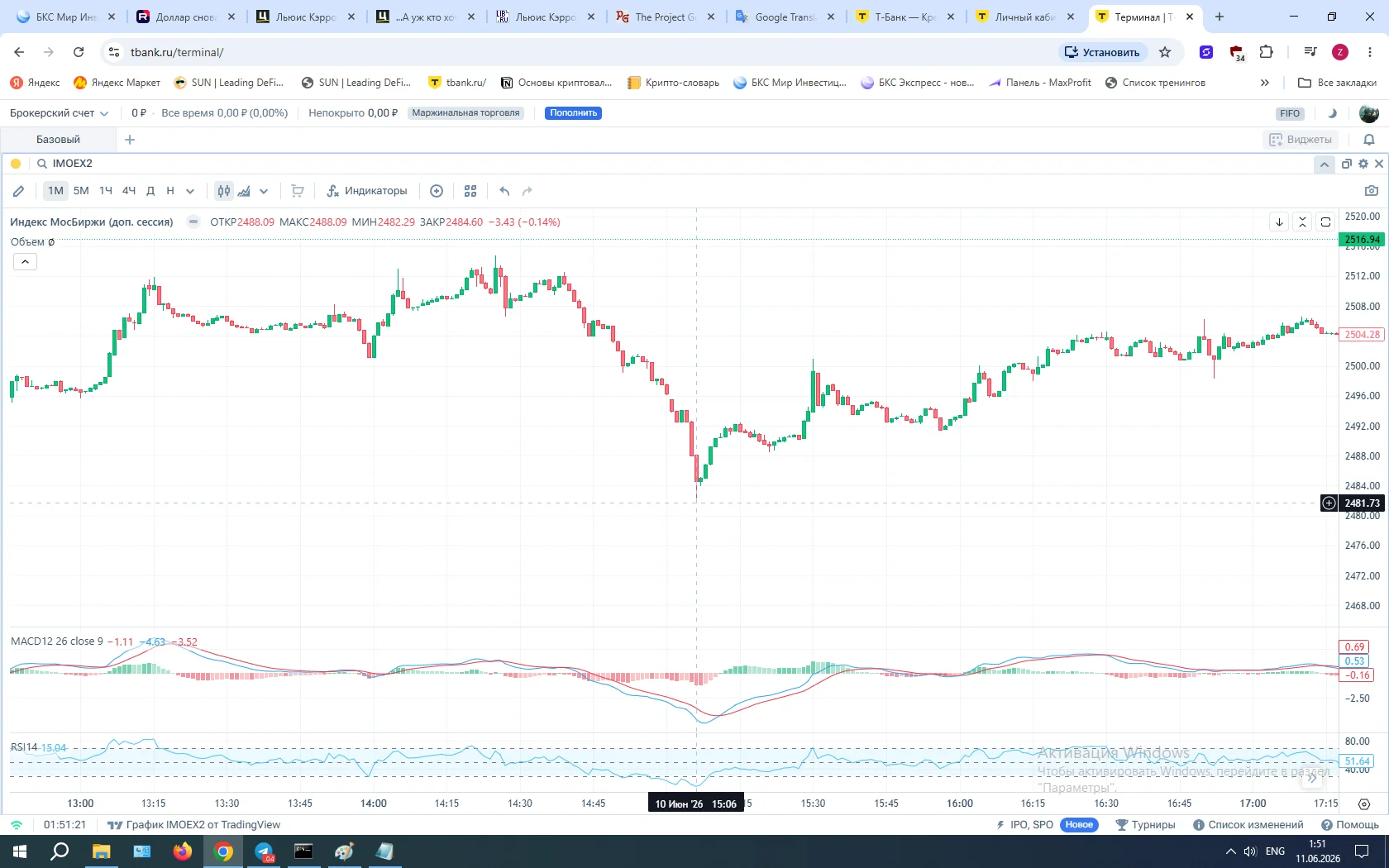The image size is (1389, 868).
Task: Click the crosshair plus on price scale
Action: (1329, 503)
